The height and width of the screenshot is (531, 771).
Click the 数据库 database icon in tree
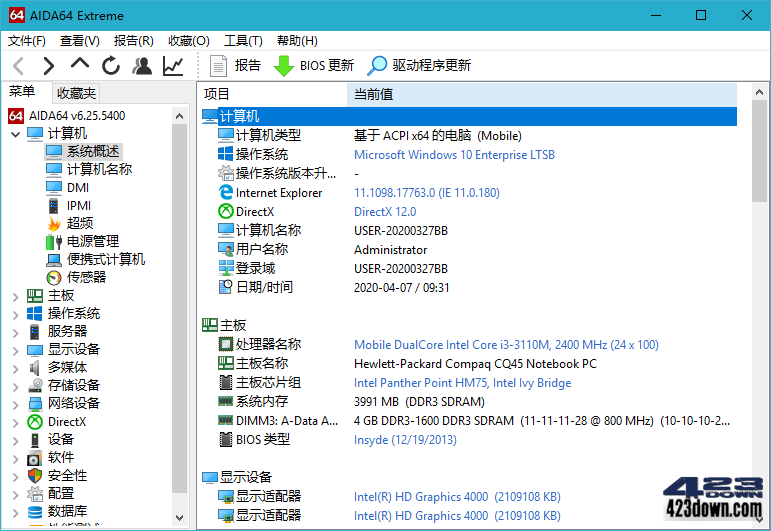[x=35, y=512]
